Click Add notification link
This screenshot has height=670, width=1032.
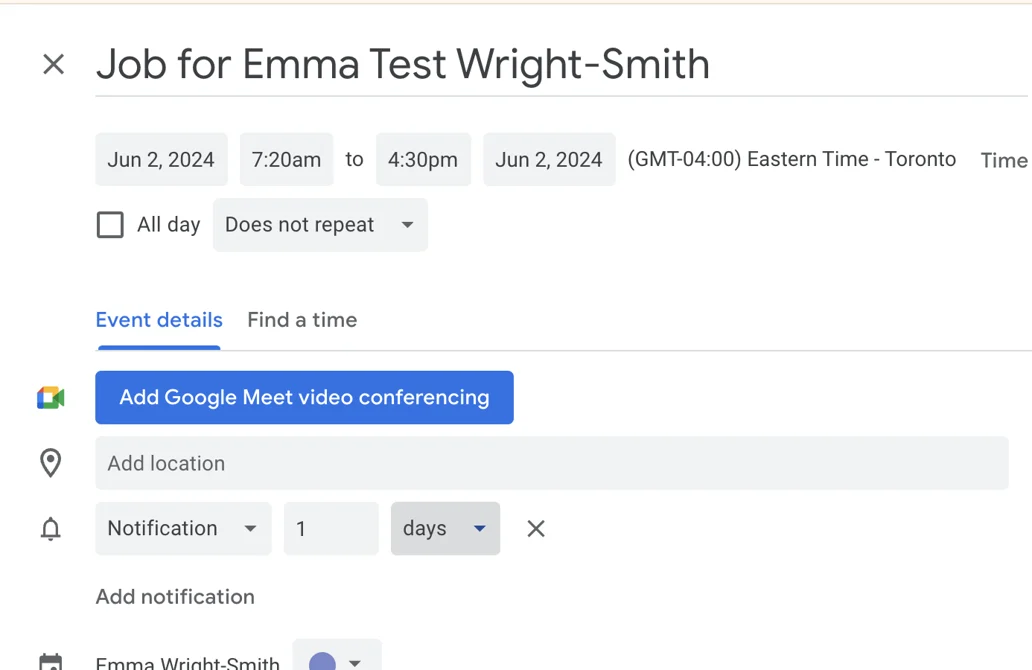175,597
